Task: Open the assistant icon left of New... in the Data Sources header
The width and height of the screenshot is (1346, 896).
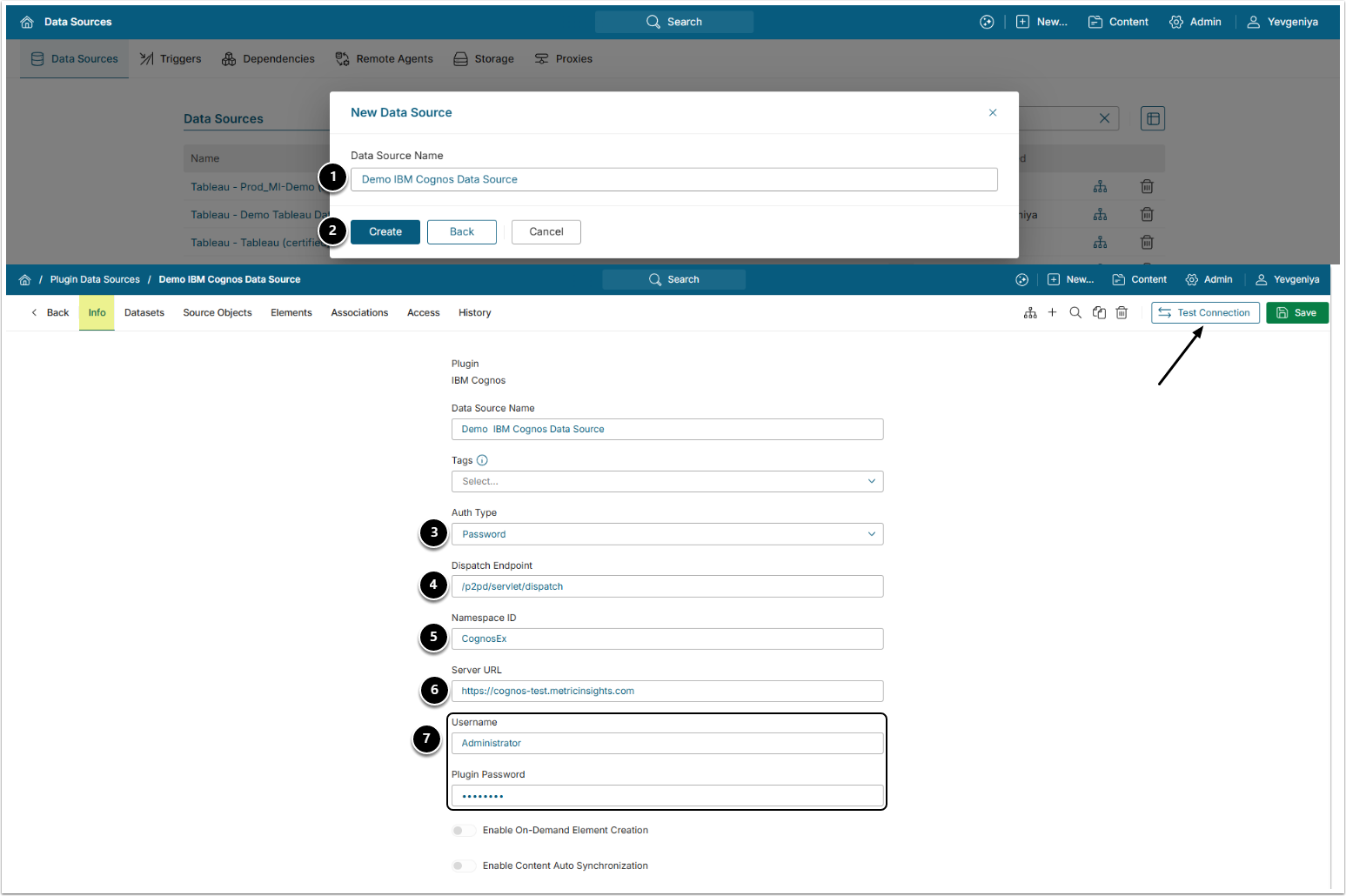Action: [987, 22]
